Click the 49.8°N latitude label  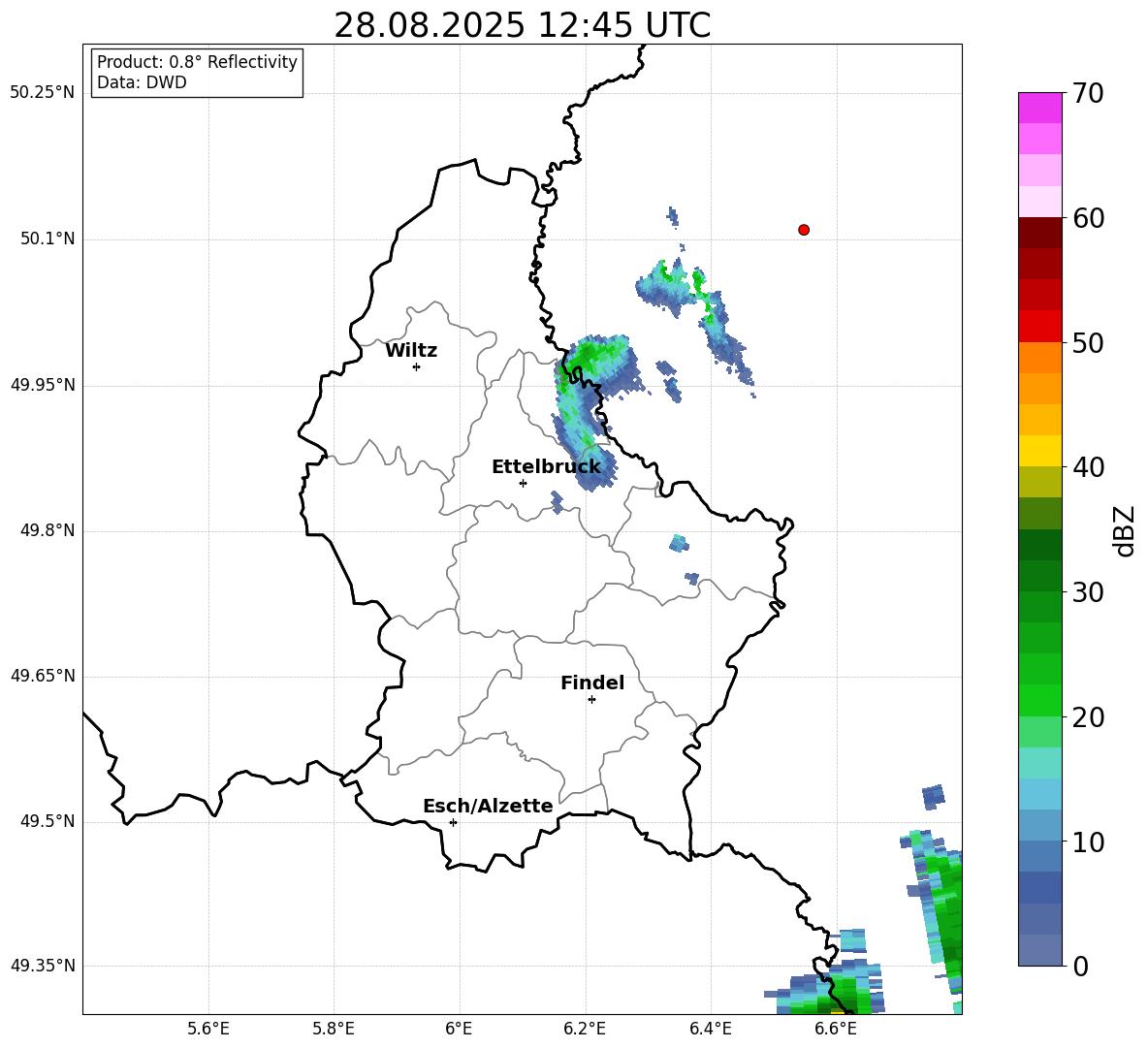[x=48, y=530]
